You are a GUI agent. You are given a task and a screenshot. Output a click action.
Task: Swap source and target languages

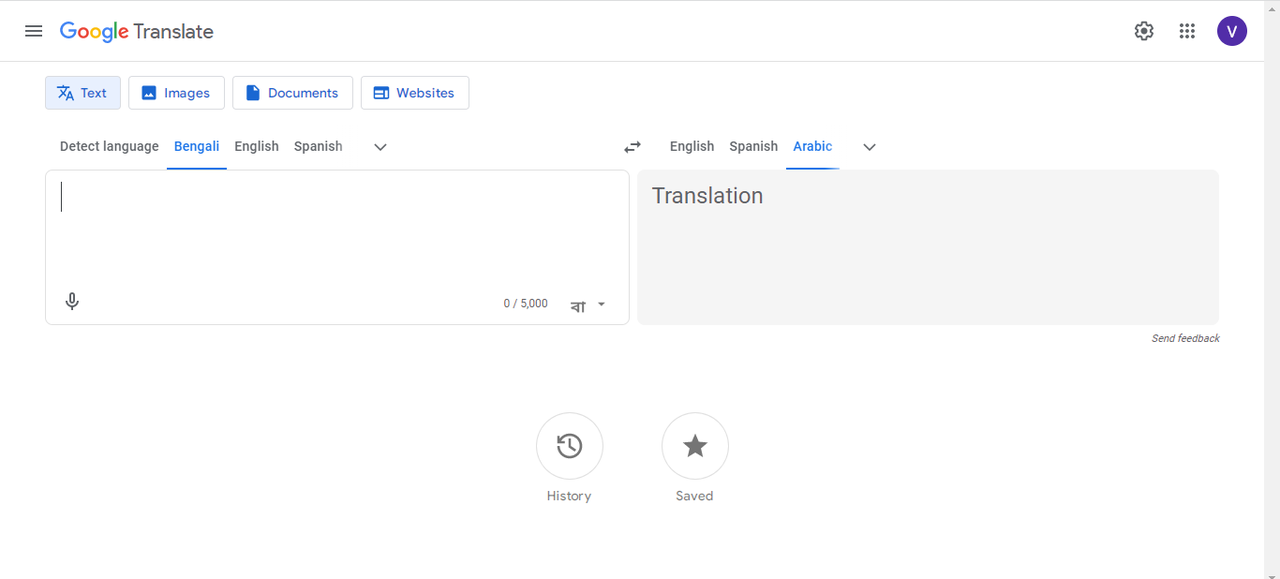(x=632, y=147)
